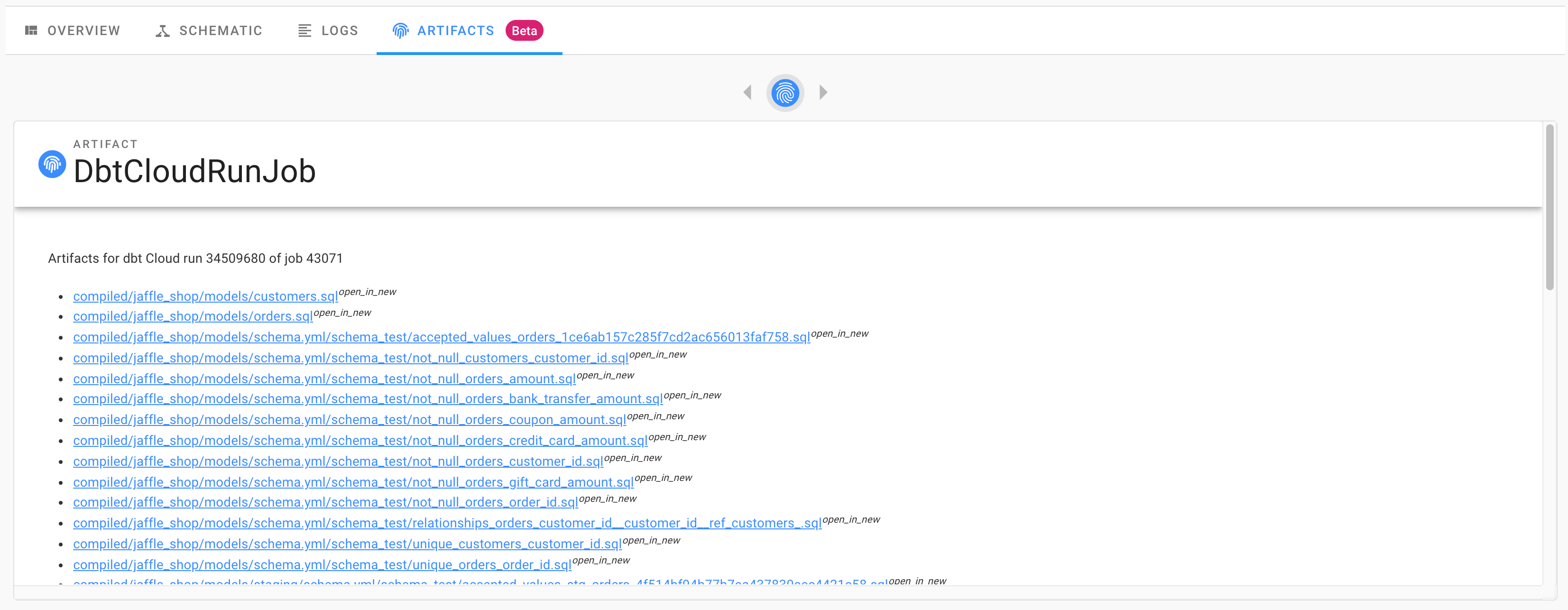
Task: Click the DbtCloudRunJob fingerprint icon
Action: [52, 165]
